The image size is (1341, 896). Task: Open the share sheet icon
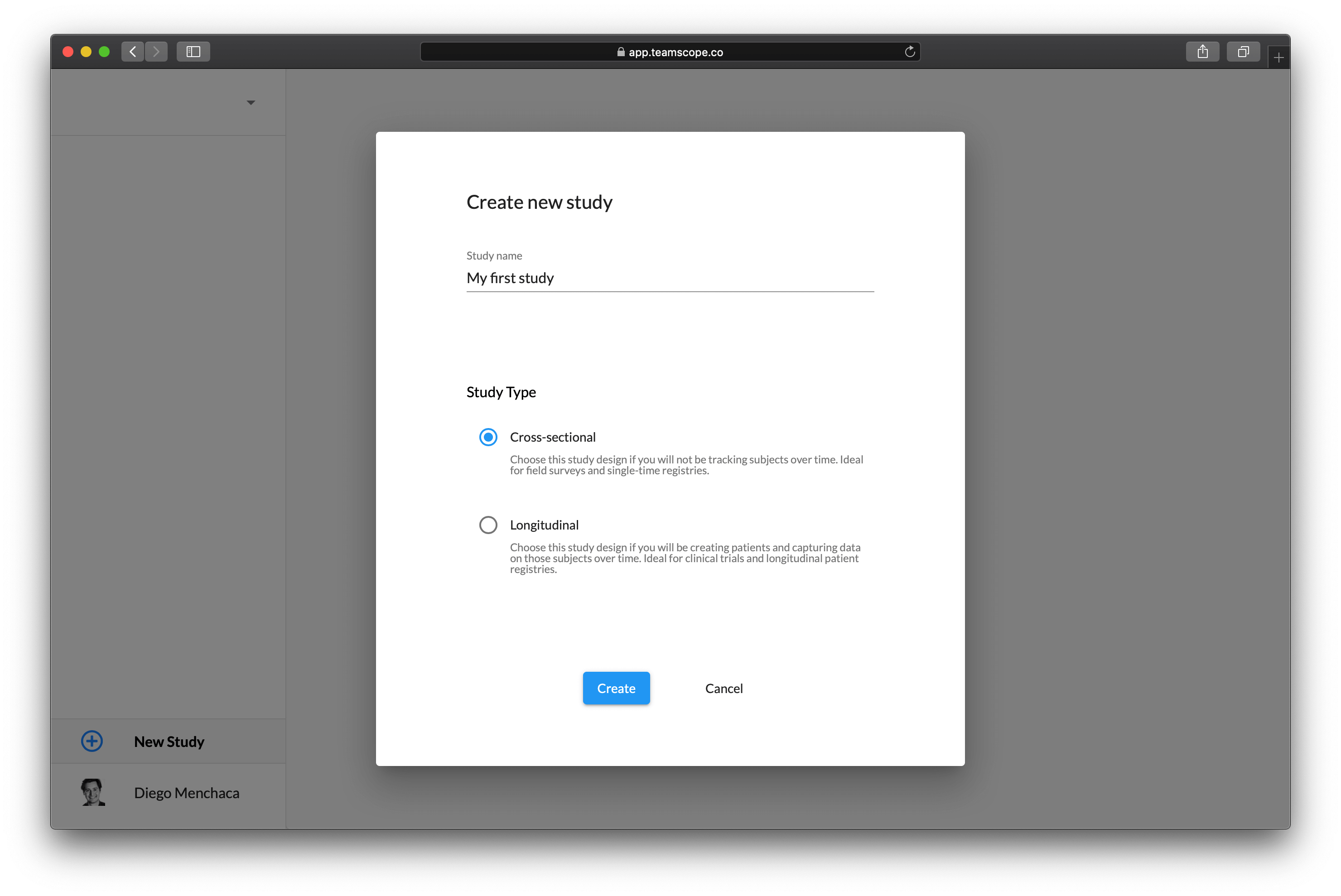[1203, 52]
